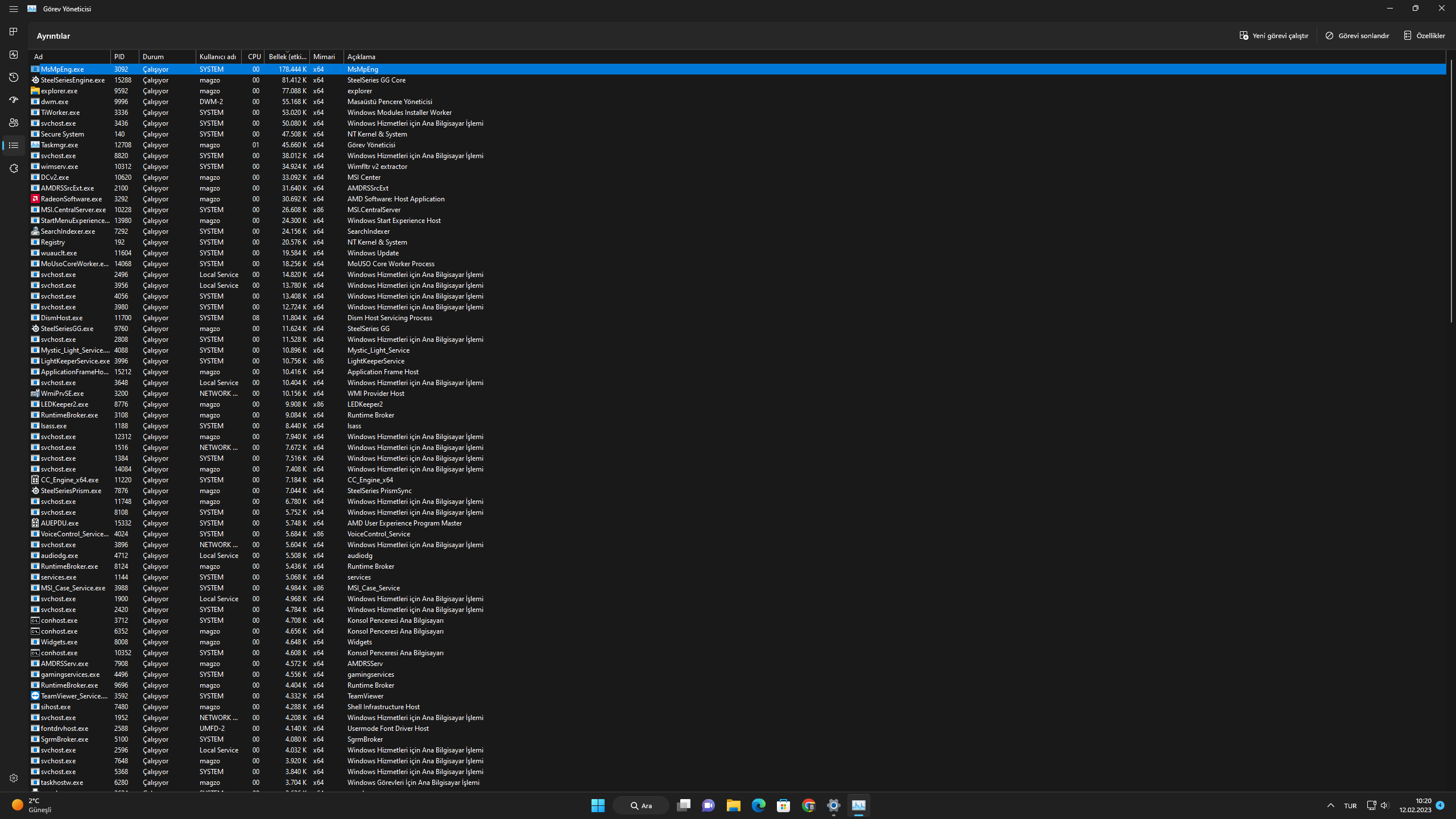This screenshot has width=1456, height=819.
Task: Select the explorer.exe process
Action: pos(738,90)
